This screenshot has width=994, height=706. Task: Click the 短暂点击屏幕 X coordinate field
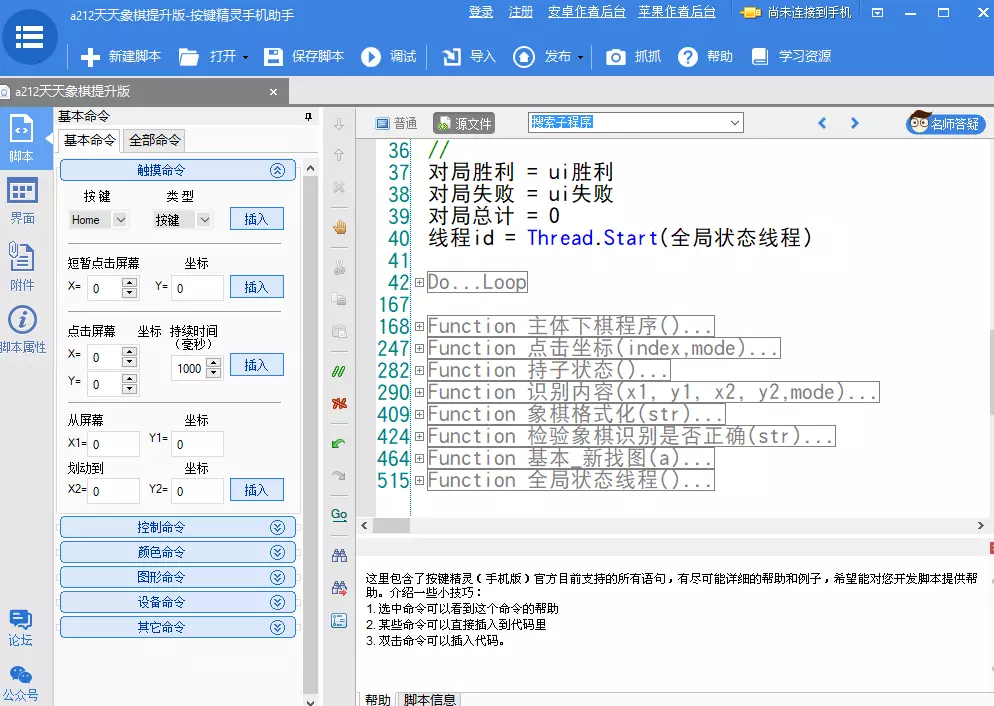(104, 288)
